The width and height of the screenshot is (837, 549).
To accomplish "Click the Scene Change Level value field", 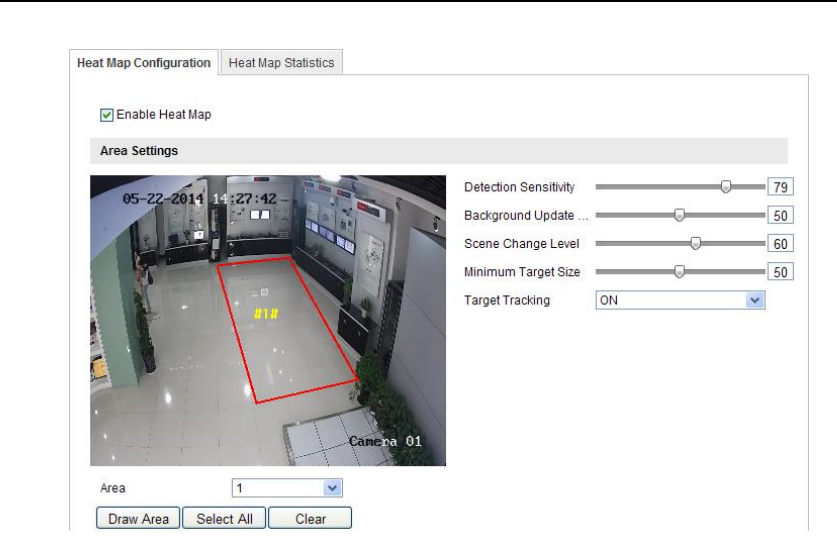I will tap(780, 243).
